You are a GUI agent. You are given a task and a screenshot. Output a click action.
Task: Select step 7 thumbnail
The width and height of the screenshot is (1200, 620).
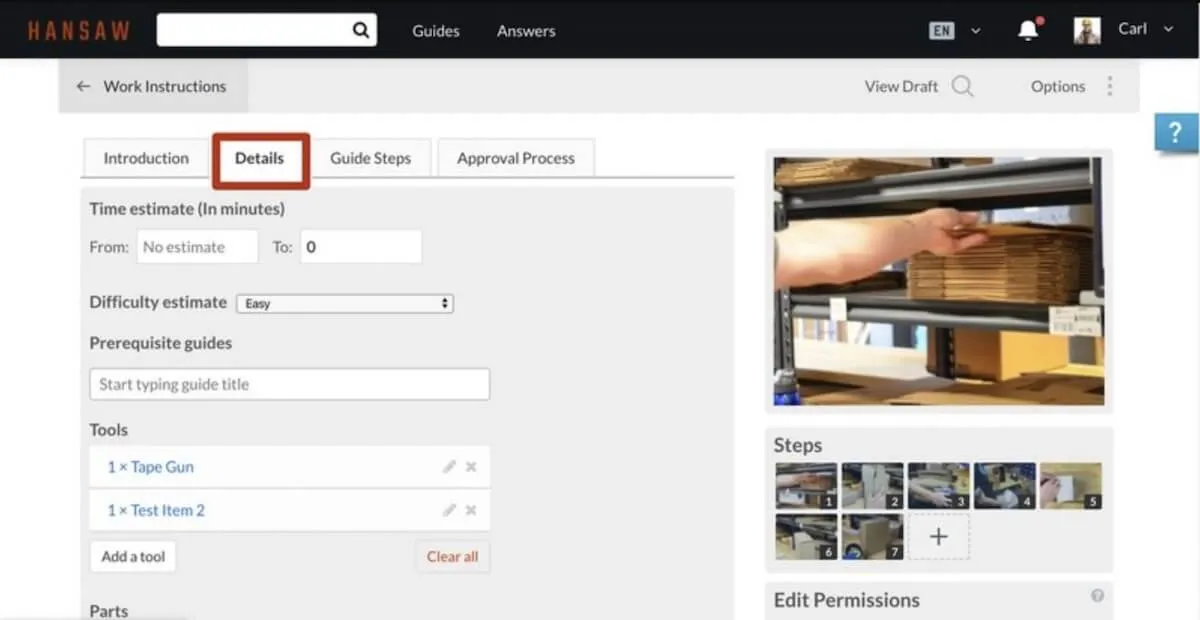coord(872,537)
